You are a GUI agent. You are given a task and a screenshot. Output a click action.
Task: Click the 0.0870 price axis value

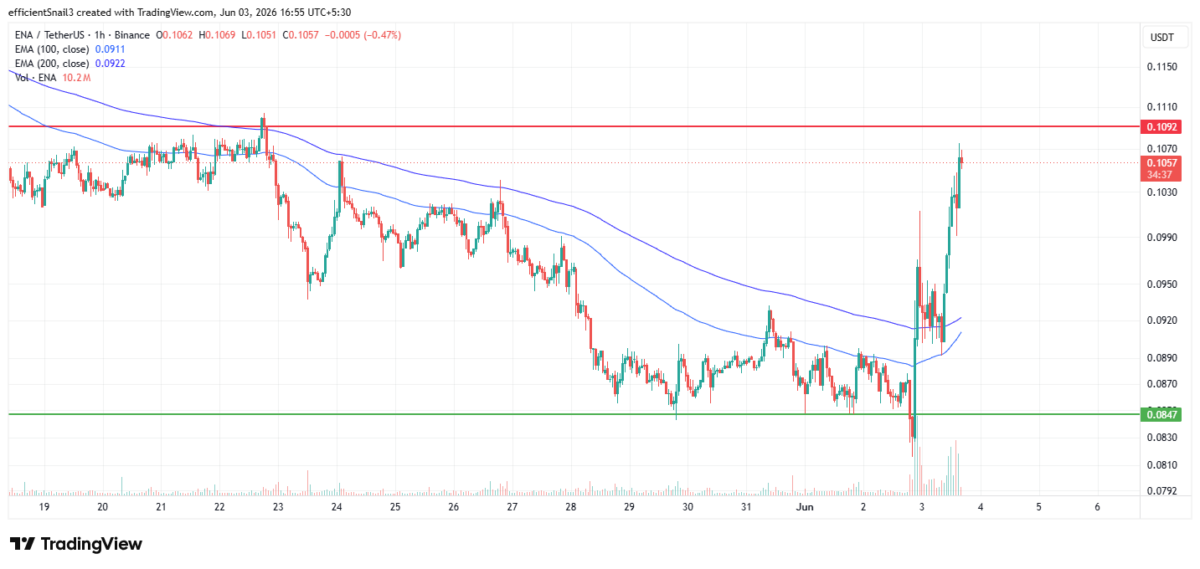click(x=1162, y=384)
